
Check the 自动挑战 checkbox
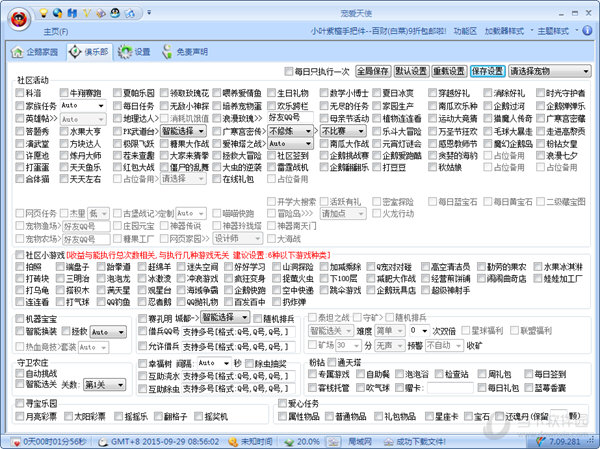tap(20, 373)
